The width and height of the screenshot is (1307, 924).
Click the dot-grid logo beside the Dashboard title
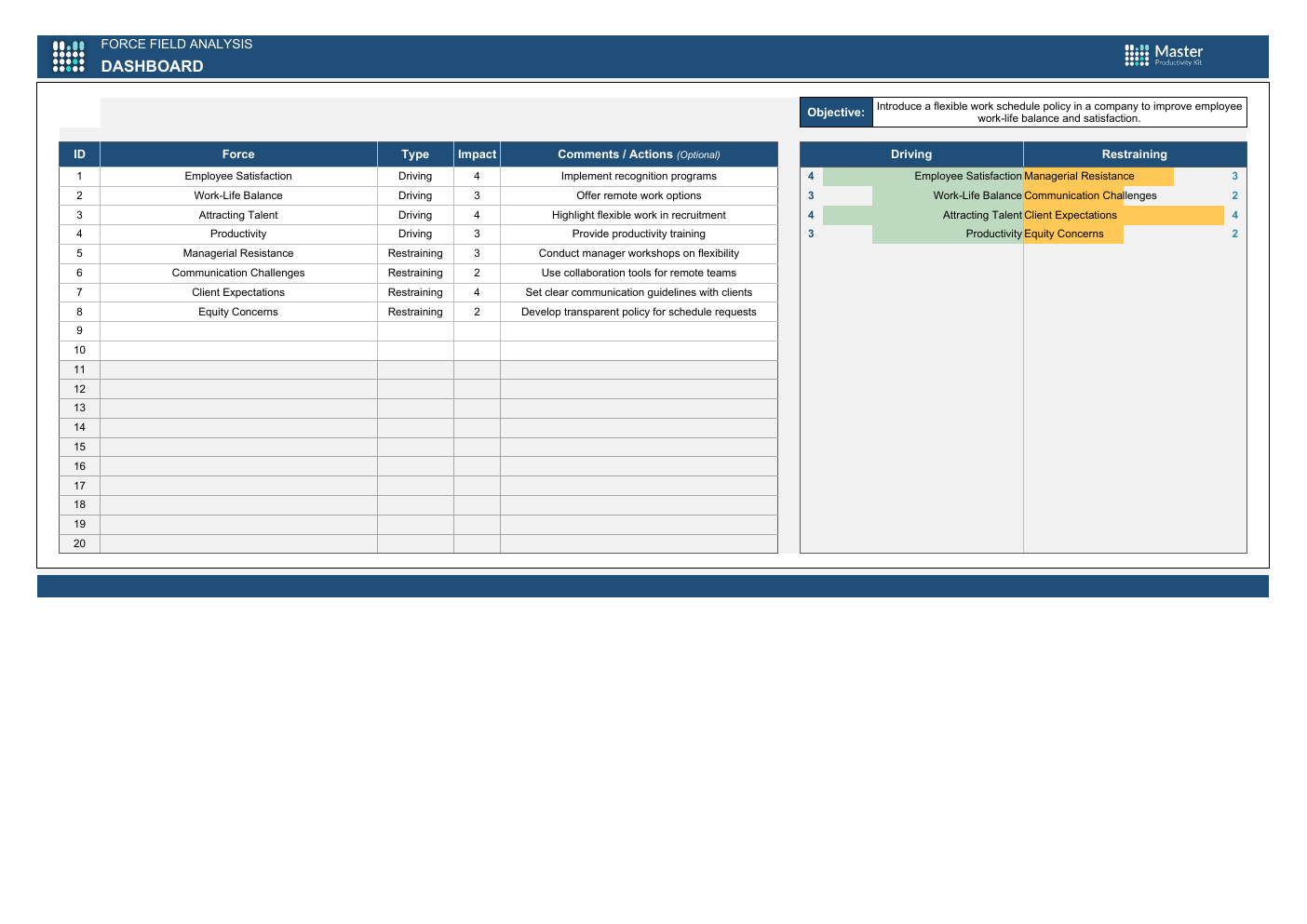pos(69,56)
